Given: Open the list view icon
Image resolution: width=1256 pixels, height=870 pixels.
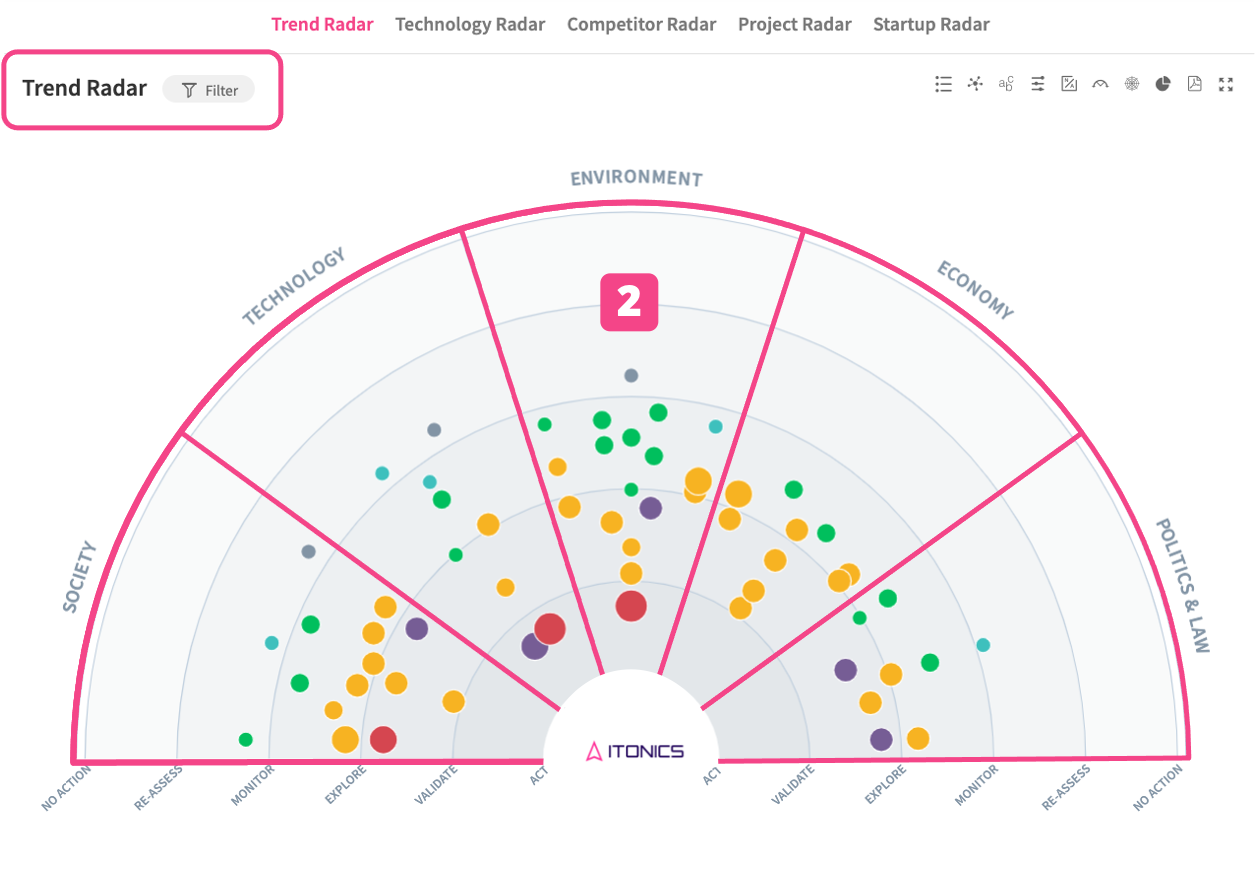Looking at the screenshot, I should [x=943, y=85].
